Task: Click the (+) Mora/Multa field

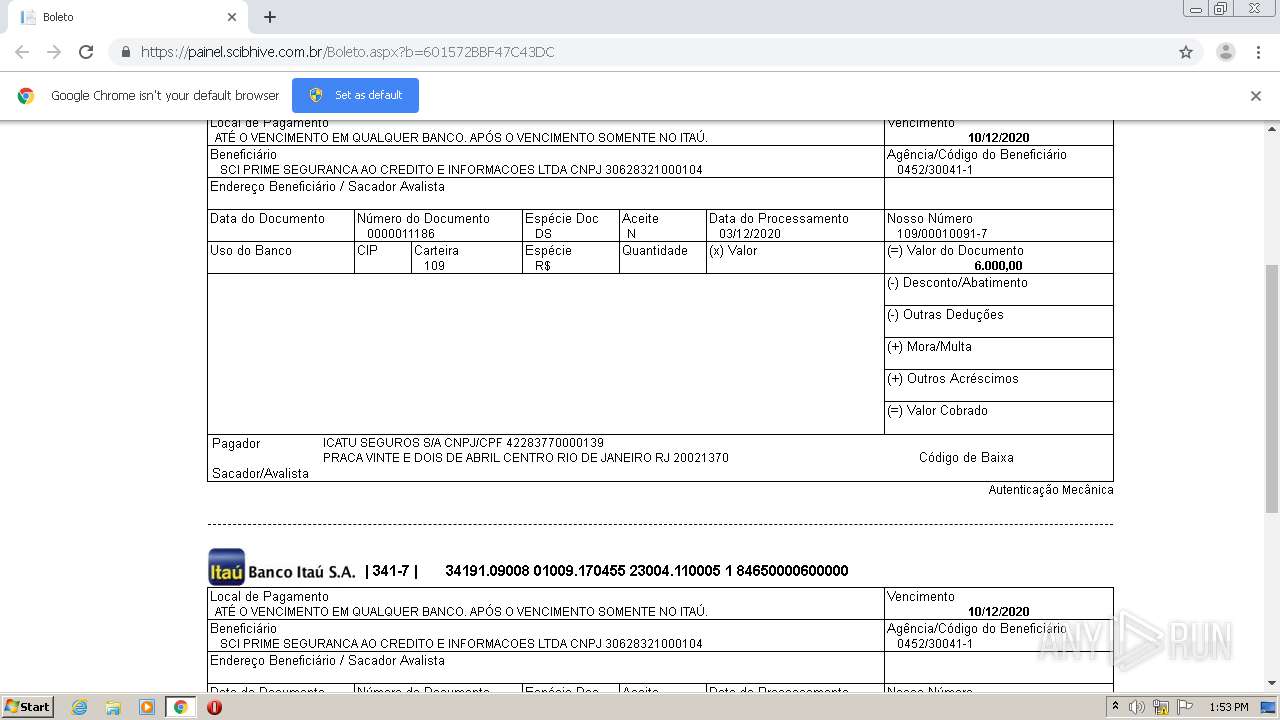Action: point(998,354)
